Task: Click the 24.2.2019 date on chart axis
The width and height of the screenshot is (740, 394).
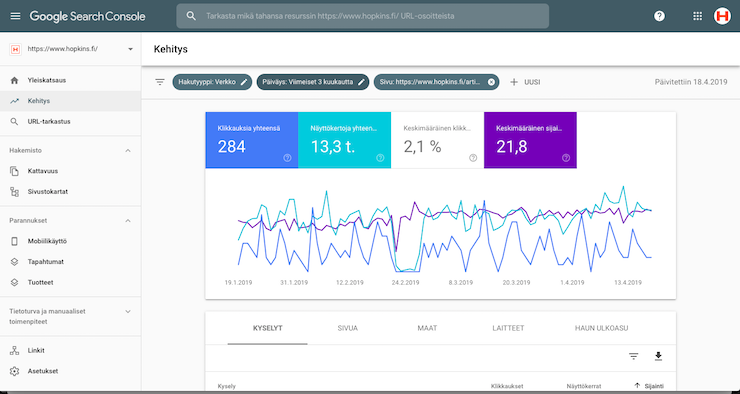Action: click(x=405, y=283)
